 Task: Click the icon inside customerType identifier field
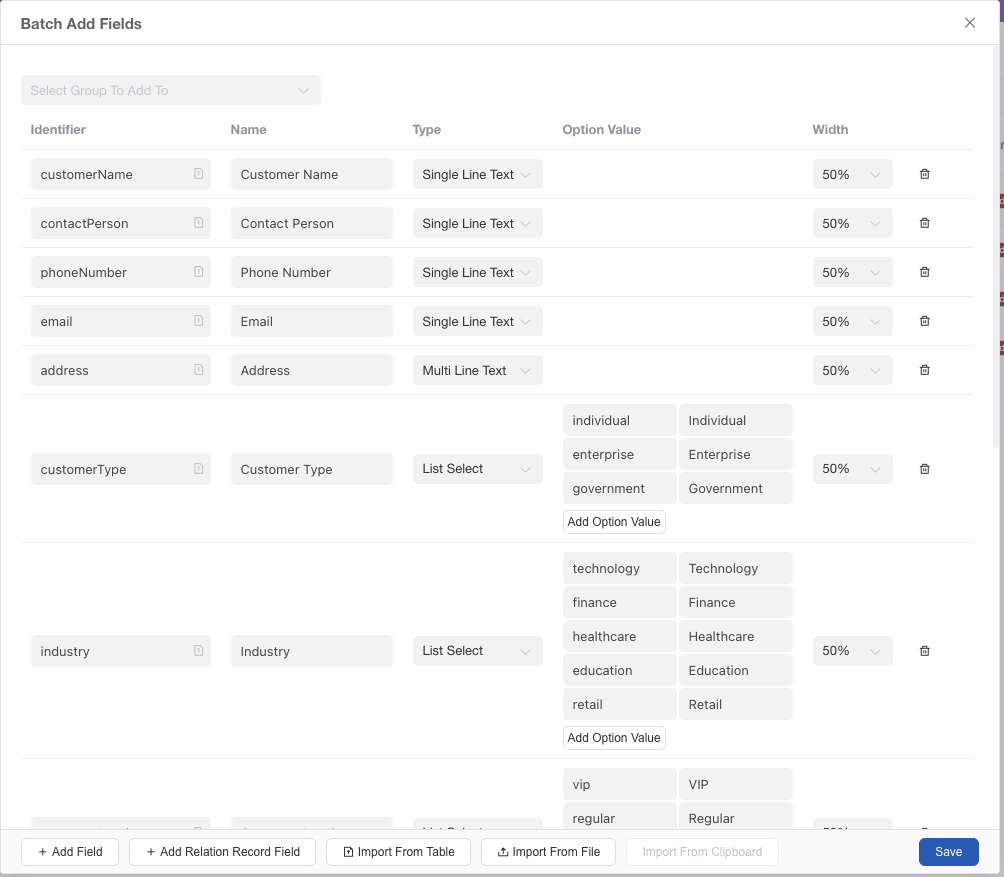(198, 469)
